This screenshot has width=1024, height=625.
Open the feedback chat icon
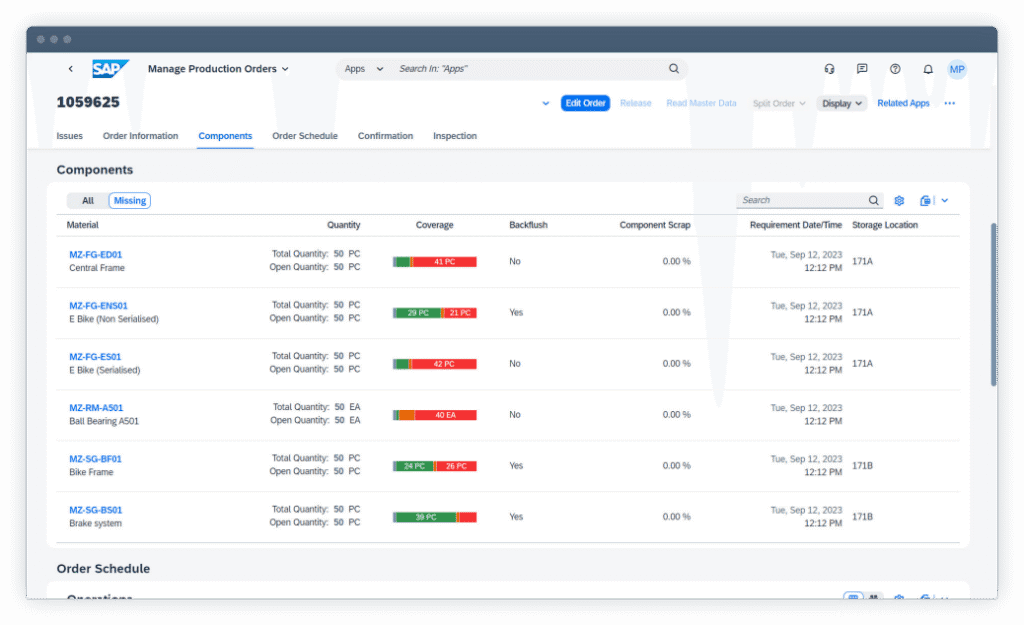click(862, 69)
